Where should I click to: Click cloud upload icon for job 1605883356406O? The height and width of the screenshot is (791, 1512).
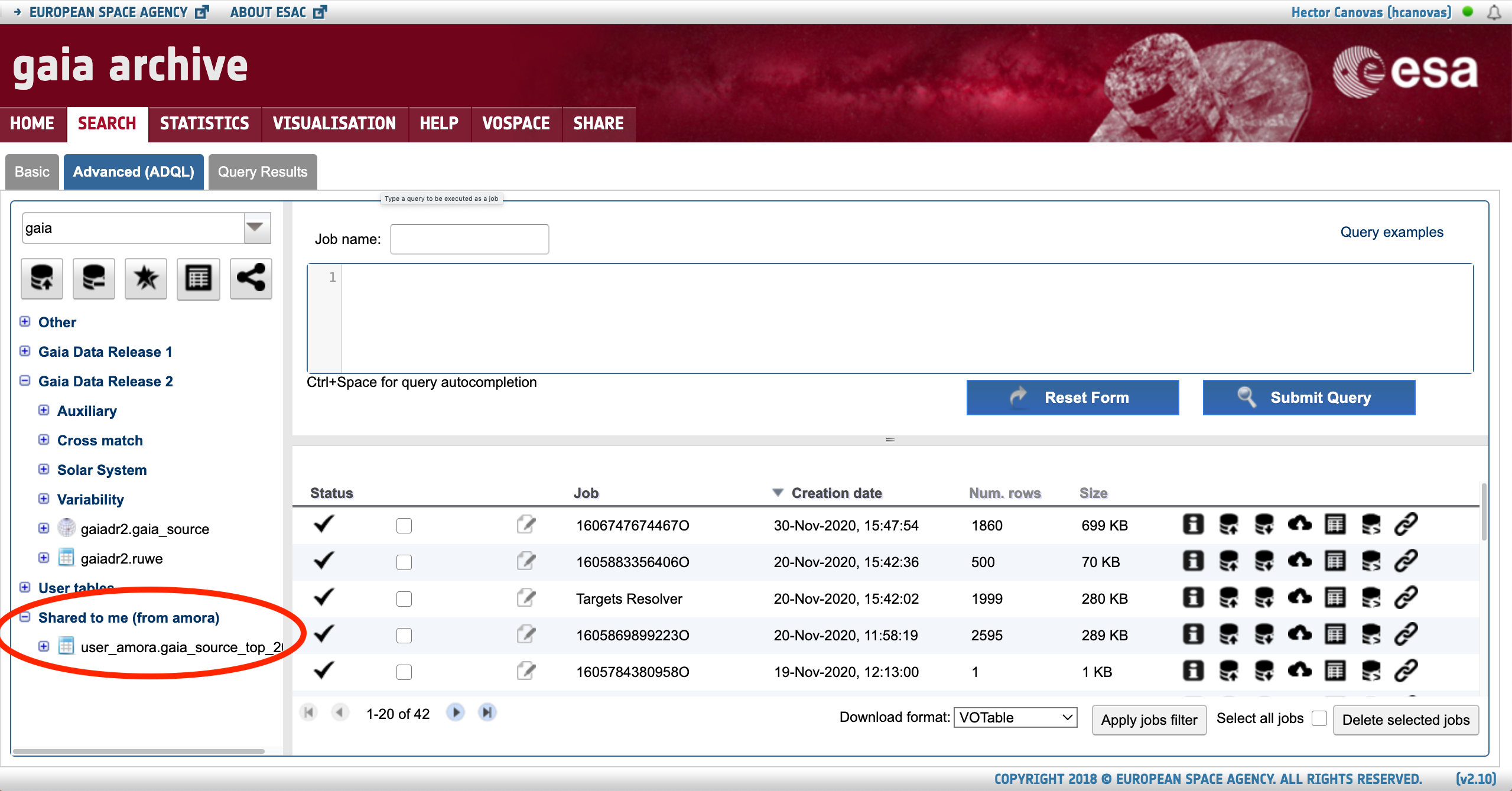click(1299, 561)
